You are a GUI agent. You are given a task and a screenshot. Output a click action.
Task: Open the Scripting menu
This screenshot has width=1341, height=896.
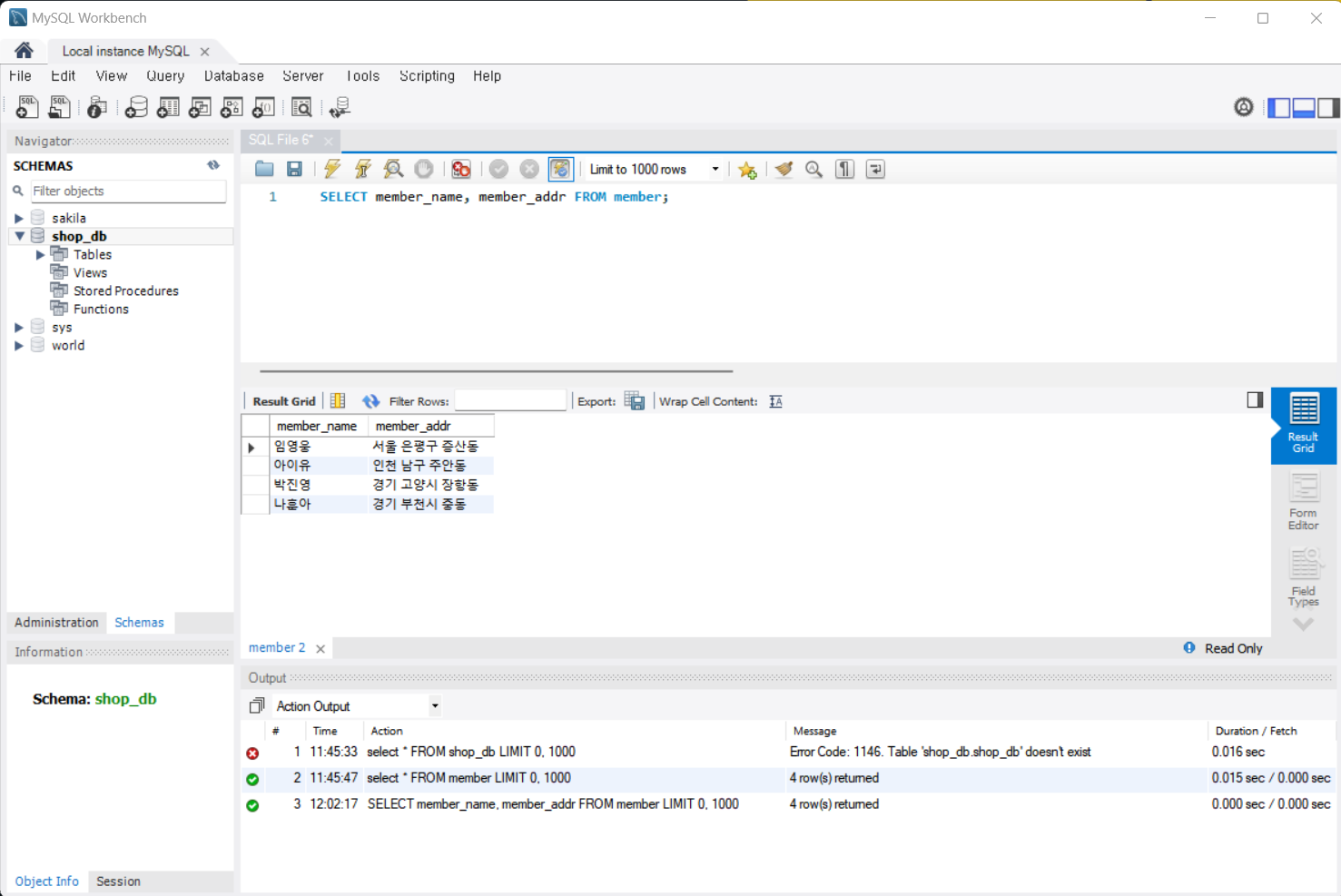(x=427, y=76)
